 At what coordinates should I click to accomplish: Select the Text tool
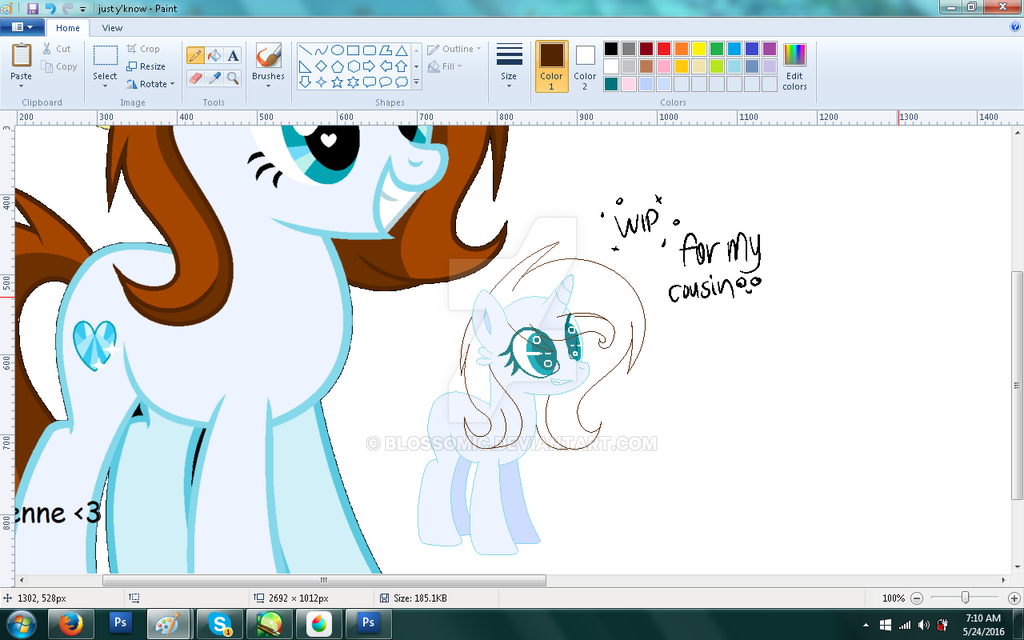(x=233, y=56)
